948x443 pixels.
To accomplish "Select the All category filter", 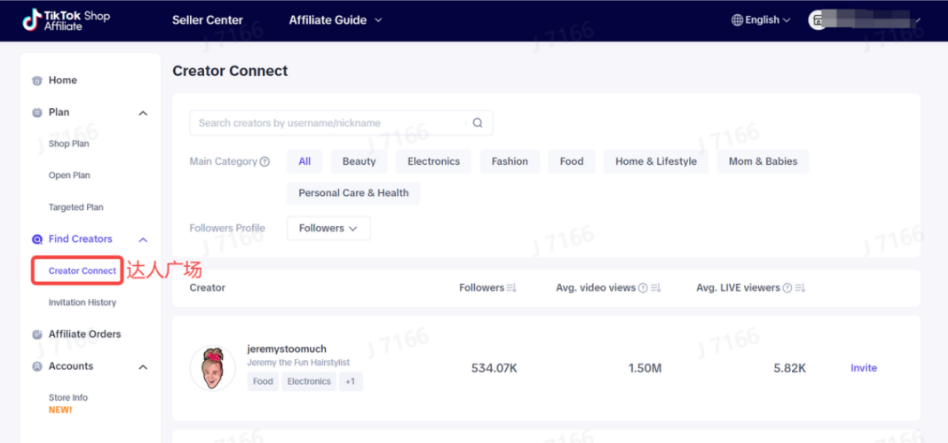I will (304, 161).
